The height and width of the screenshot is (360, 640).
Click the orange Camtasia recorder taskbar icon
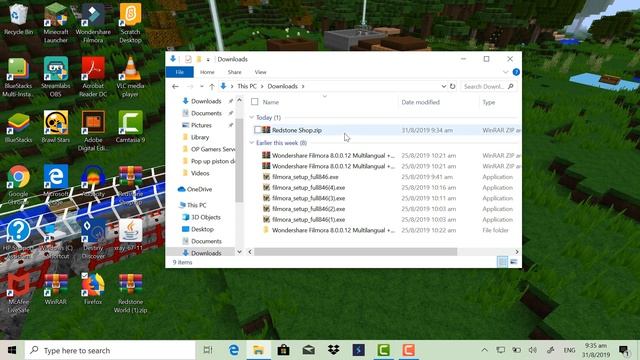[408, 350]
